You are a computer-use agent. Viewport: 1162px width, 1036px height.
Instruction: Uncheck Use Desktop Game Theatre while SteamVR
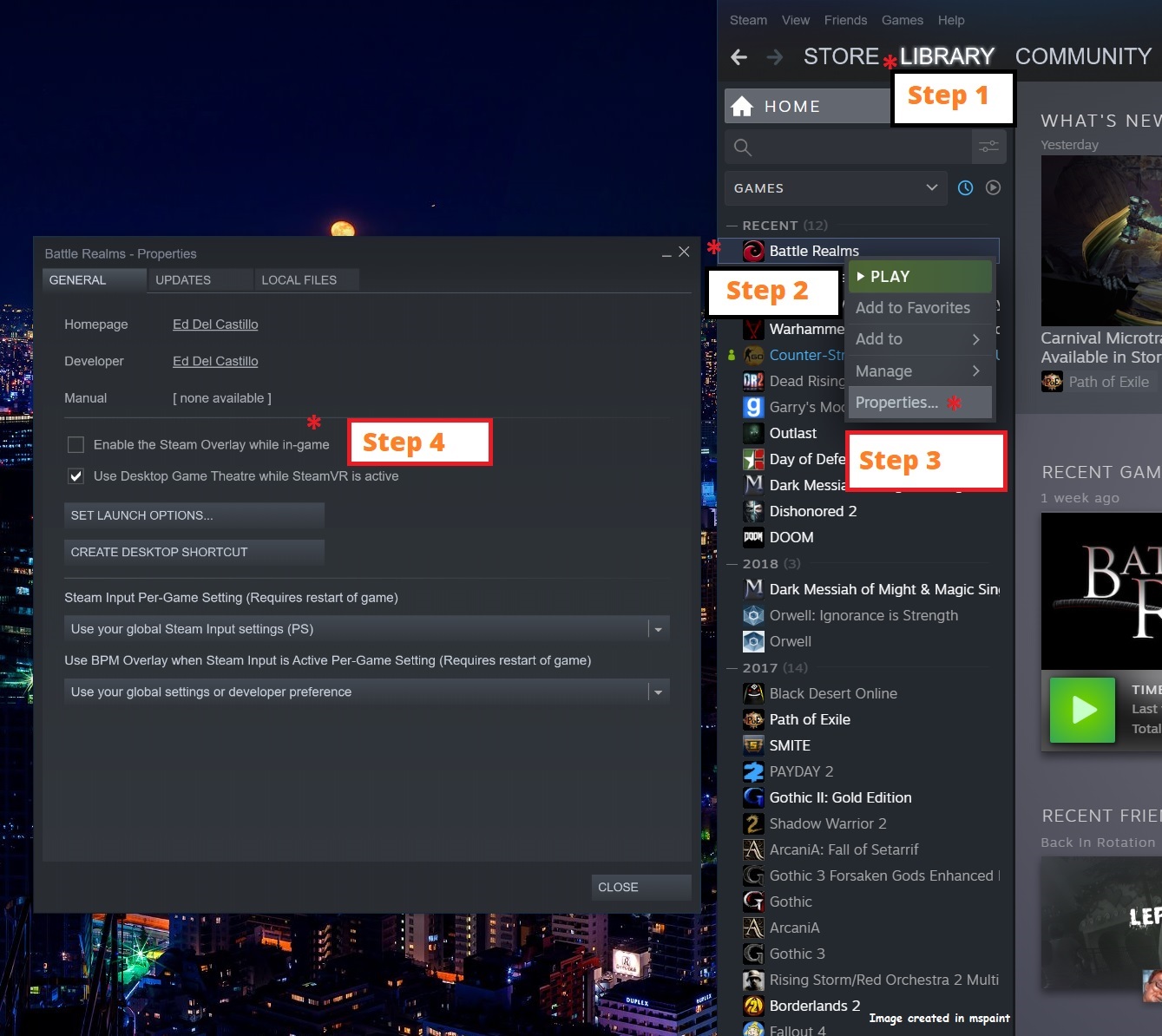click(75, 475)
